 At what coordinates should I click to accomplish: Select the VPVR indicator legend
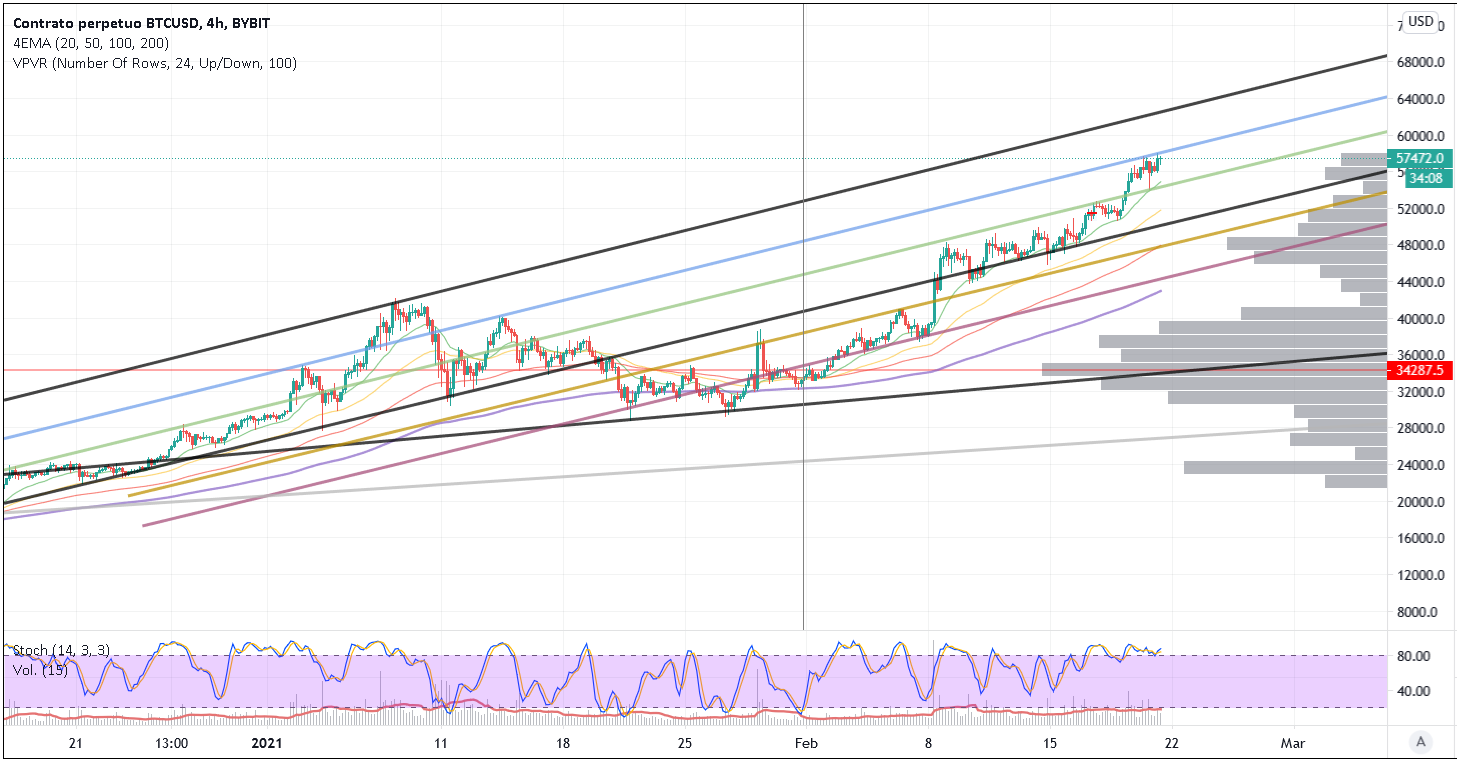155,63
